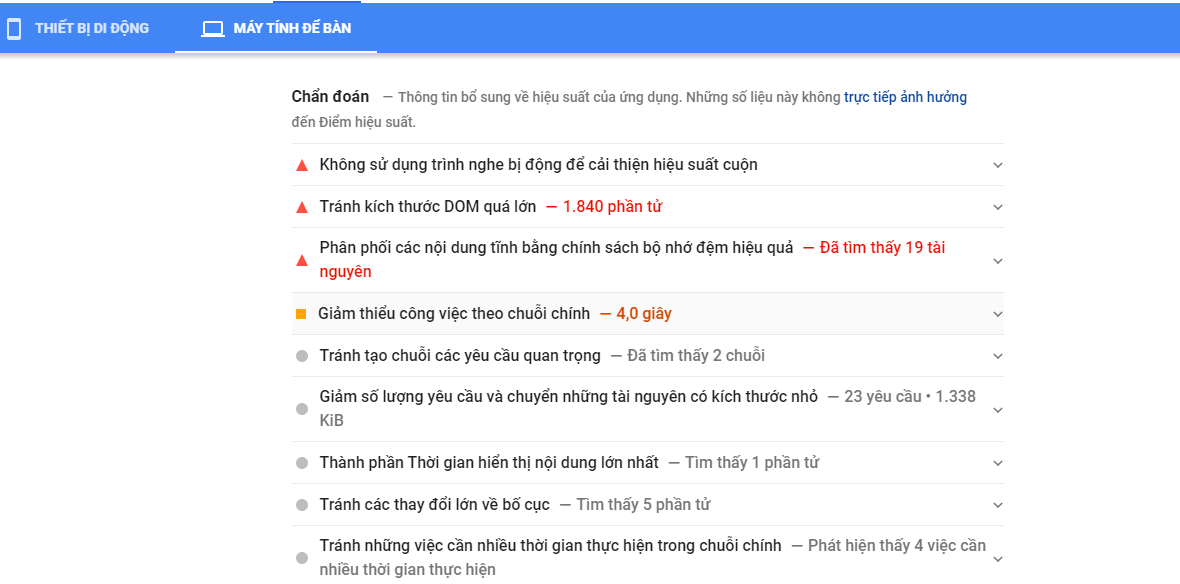This screenshot has height=584, width=1180.
Task: Expand cache policy 19 tài nguyên chevron
Action: [x=998, y=260]
